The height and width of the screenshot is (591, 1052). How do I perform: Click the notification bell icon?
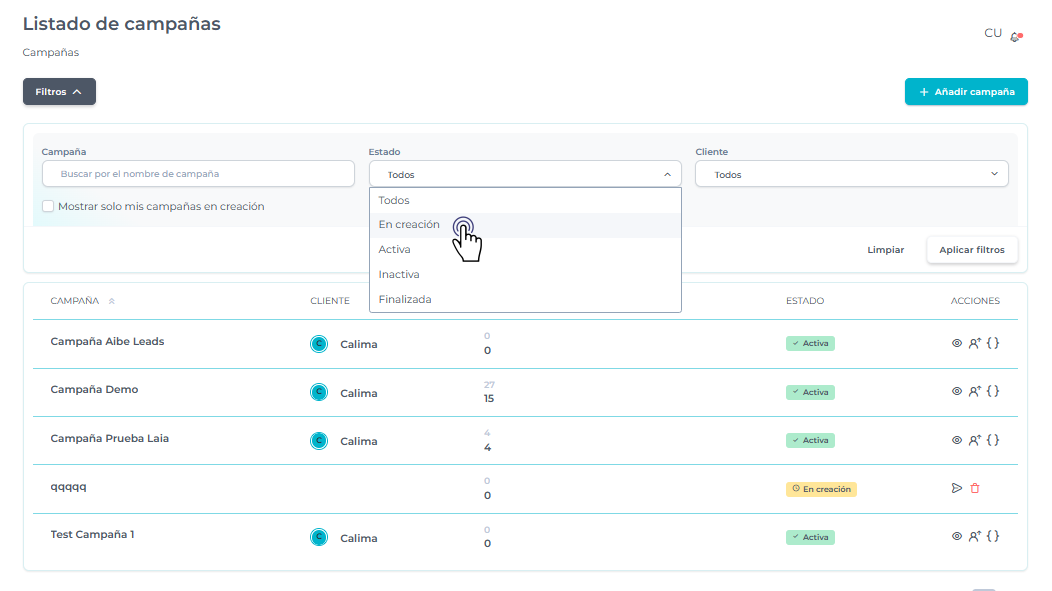point(1016,36)
